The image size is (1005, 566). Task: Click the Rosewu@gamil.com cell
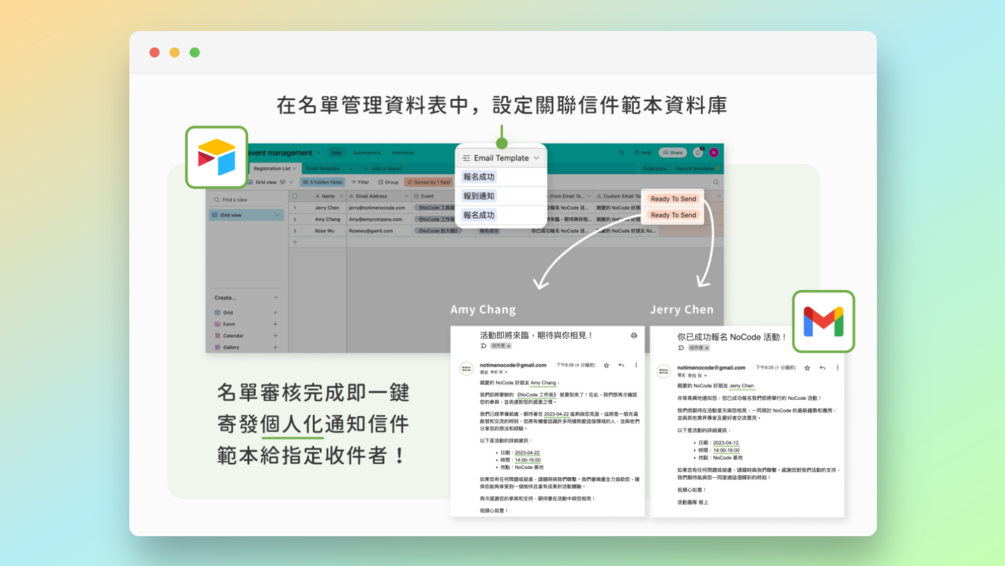pyautogui.click(x=378, y=231)
